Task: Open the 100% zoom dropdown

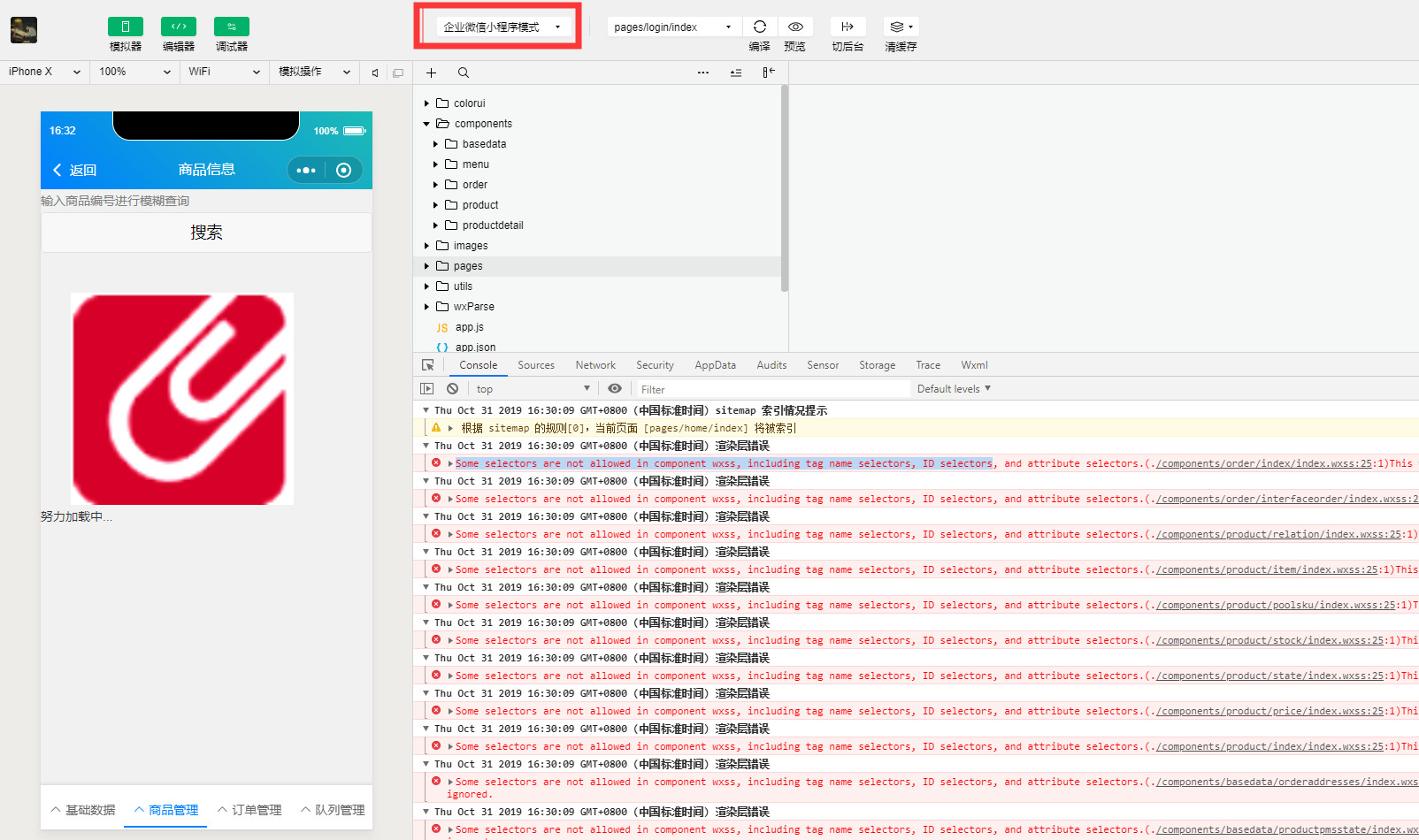Action: tap(134, 72)
